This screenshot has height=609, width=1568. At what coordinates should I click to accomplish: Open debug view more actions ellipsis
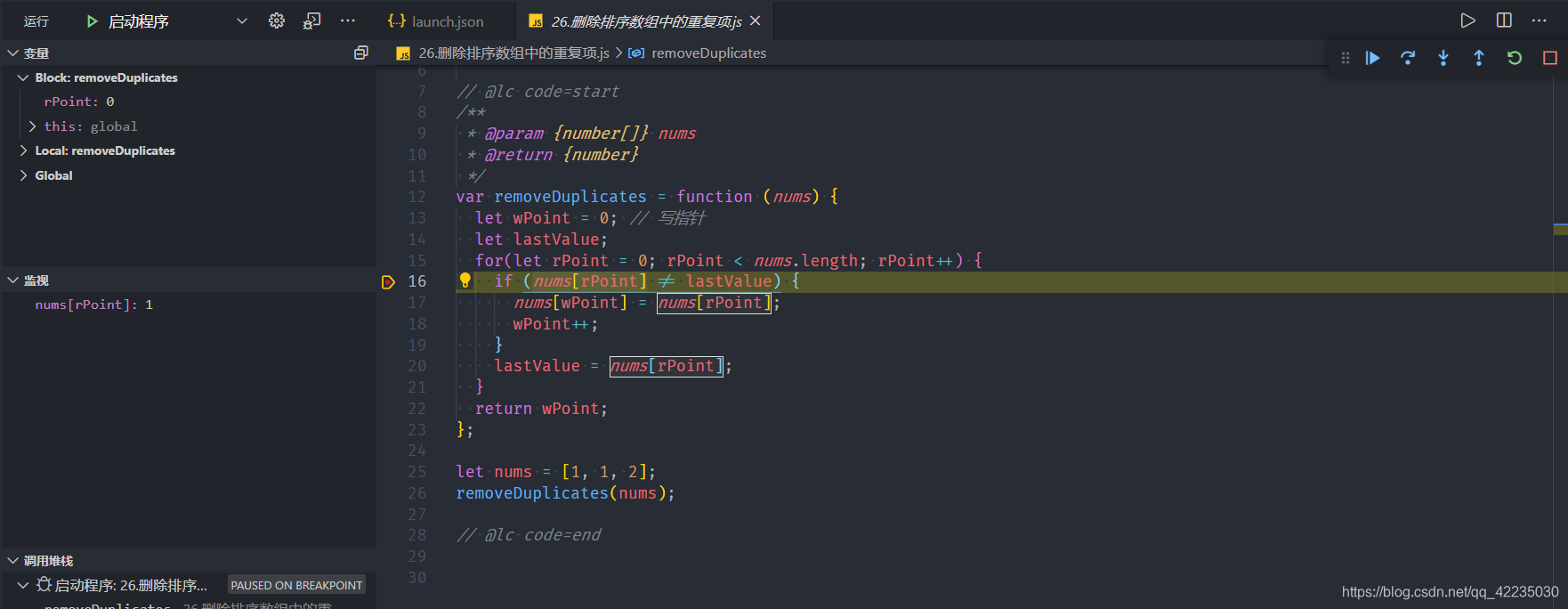(348, 20)
